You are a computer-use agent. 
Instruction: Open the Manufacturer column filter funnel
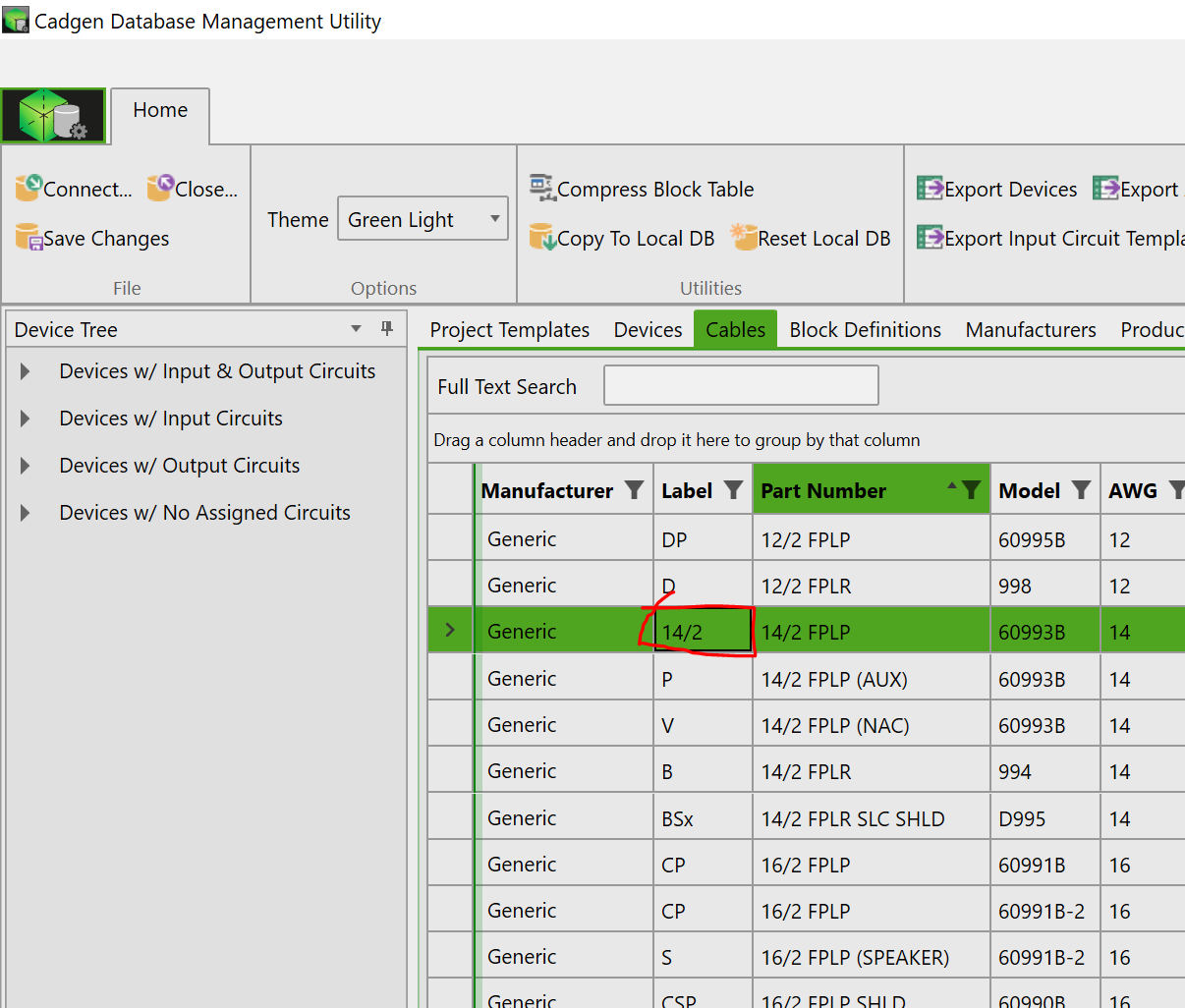click(x=635, y=489)
